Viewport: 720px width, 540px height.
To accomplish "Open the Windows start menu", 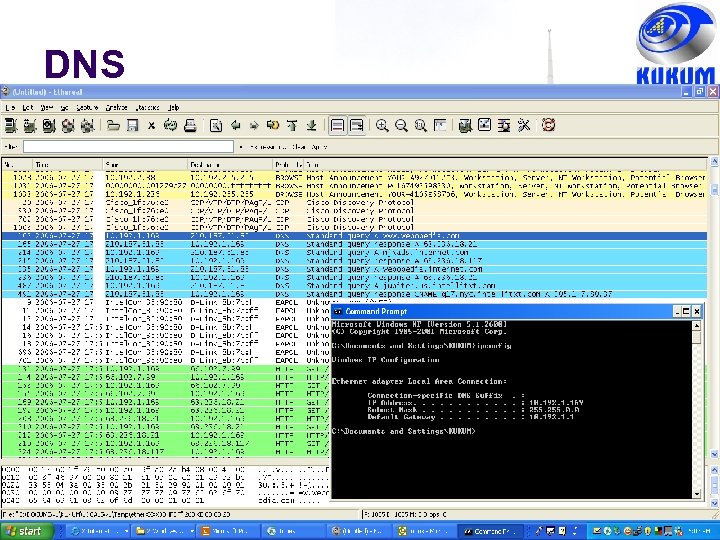I will click(27, 531).
